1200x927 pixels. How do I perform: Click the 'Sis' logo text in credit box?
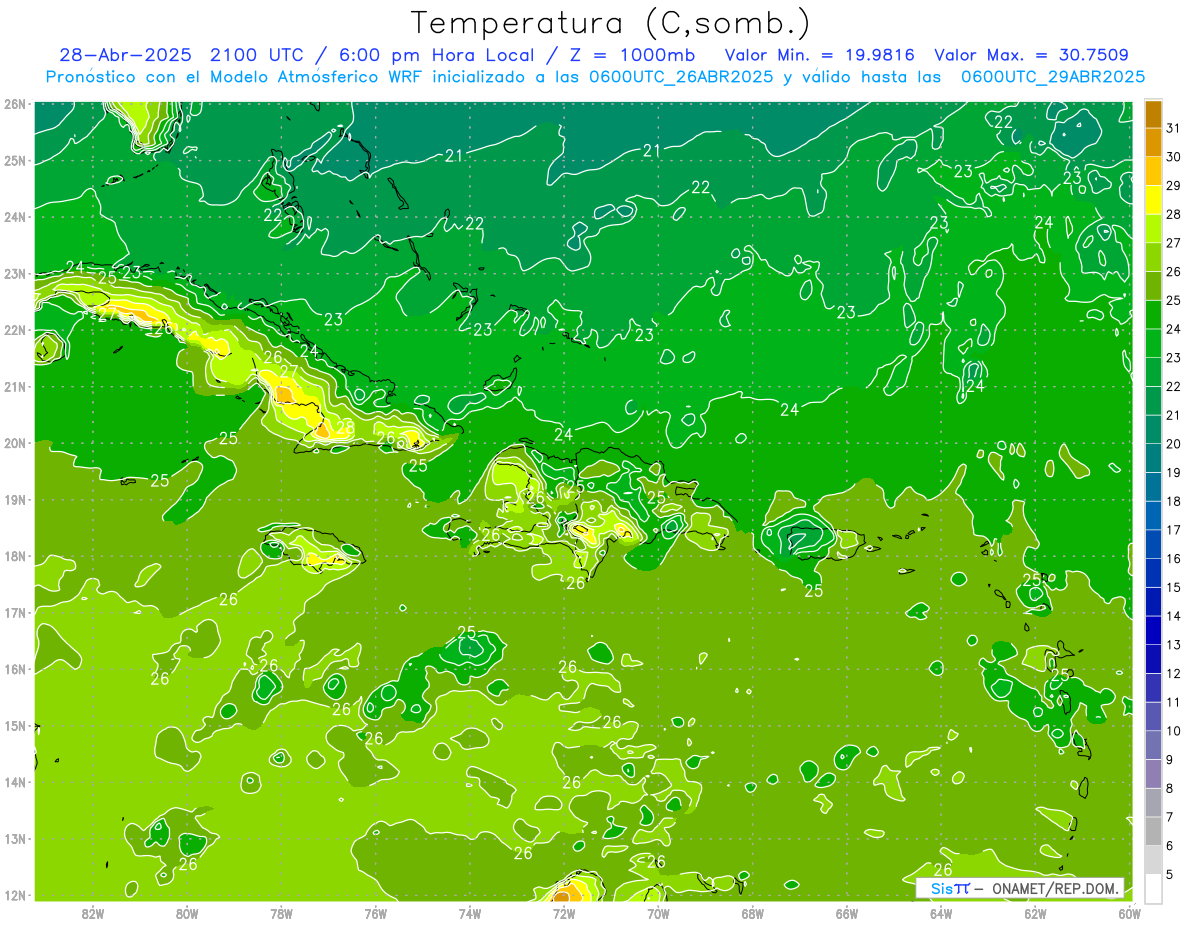(941, 888)
